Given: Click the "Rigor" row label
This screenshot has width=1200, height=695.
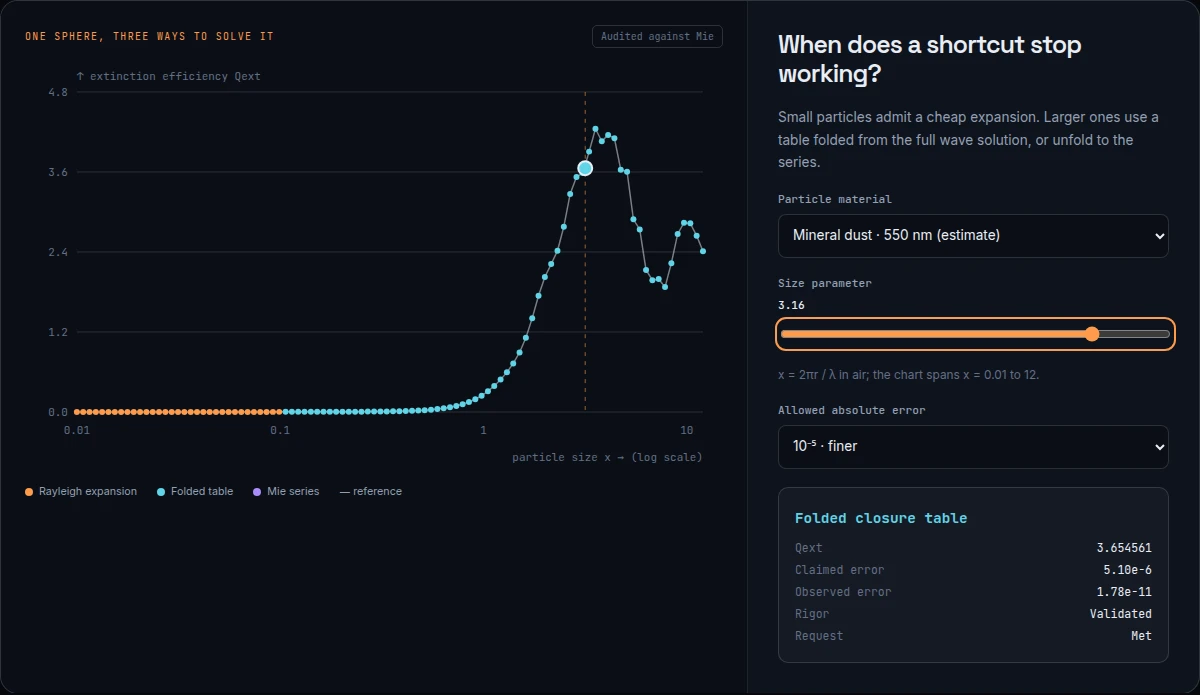Looking at the screenshot, I should (x=812, y=614).
